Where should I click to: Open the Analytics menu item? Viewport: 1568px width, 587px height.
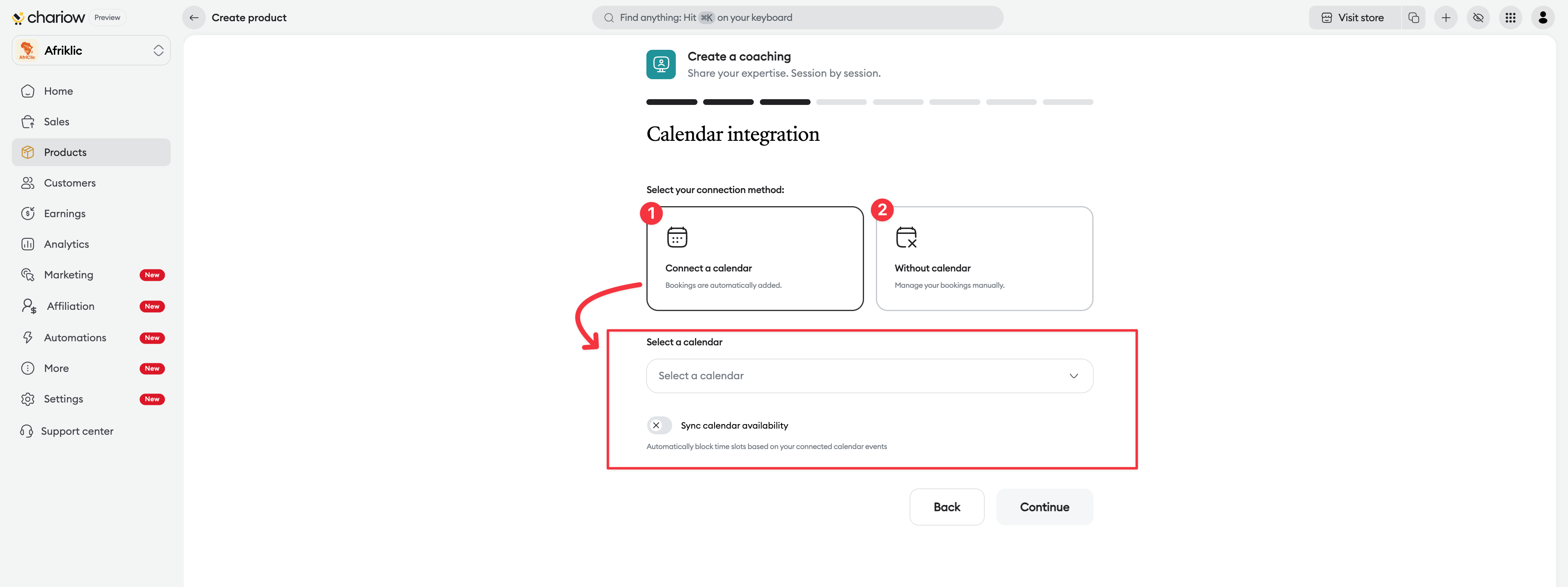point(66,244)
